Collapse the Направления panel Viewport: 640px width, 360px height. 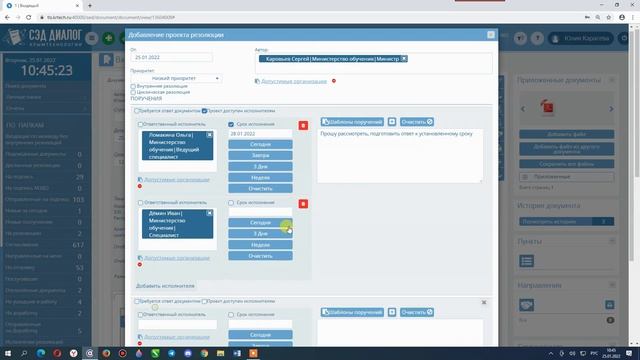click(x=611, y=285)
